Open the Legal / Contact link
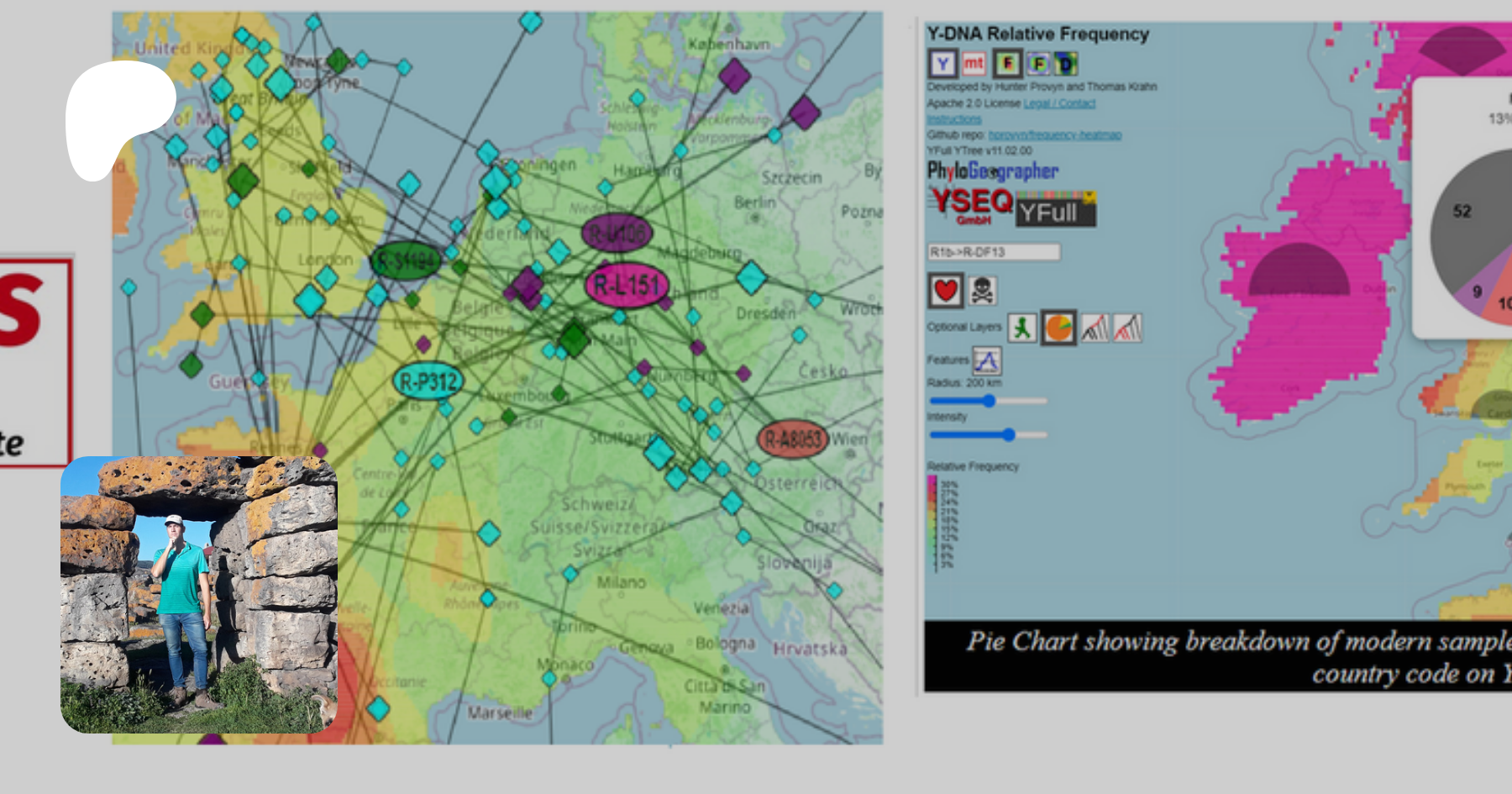The width and height of the screenshot is (1512, 794). (1059, 103)
